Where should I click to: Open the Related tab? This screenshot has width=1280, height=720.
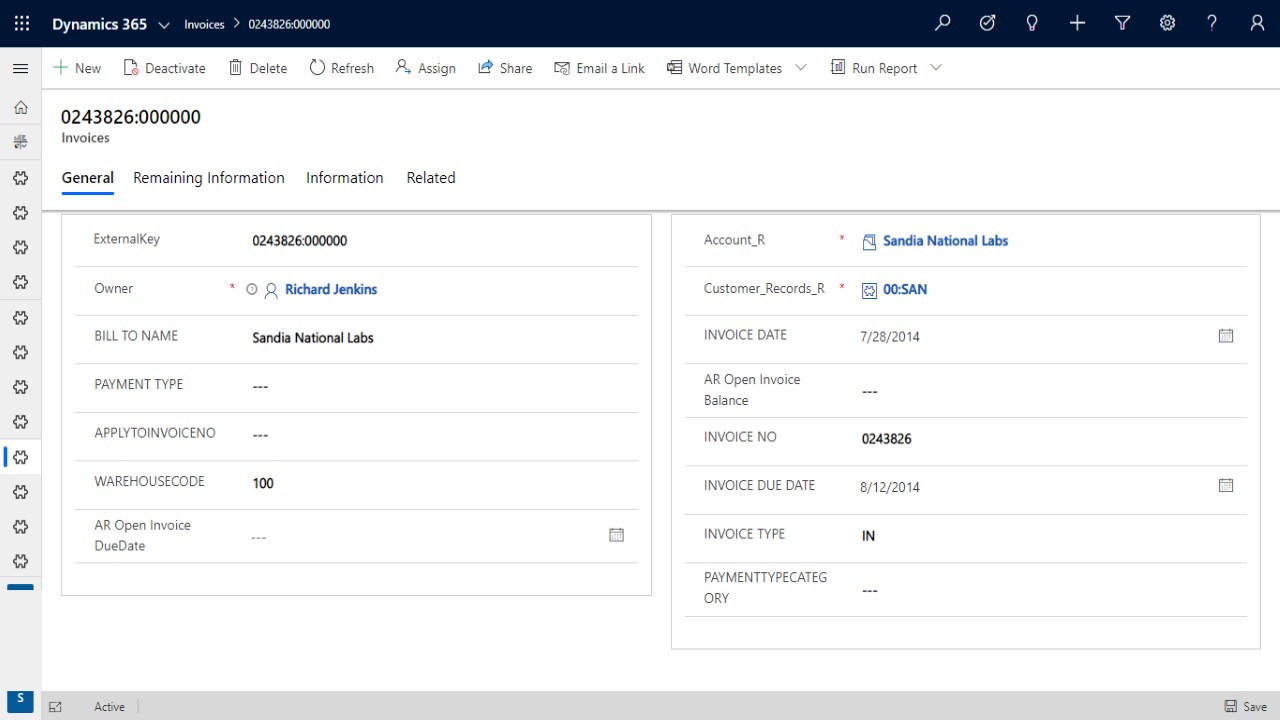[431, 178]
